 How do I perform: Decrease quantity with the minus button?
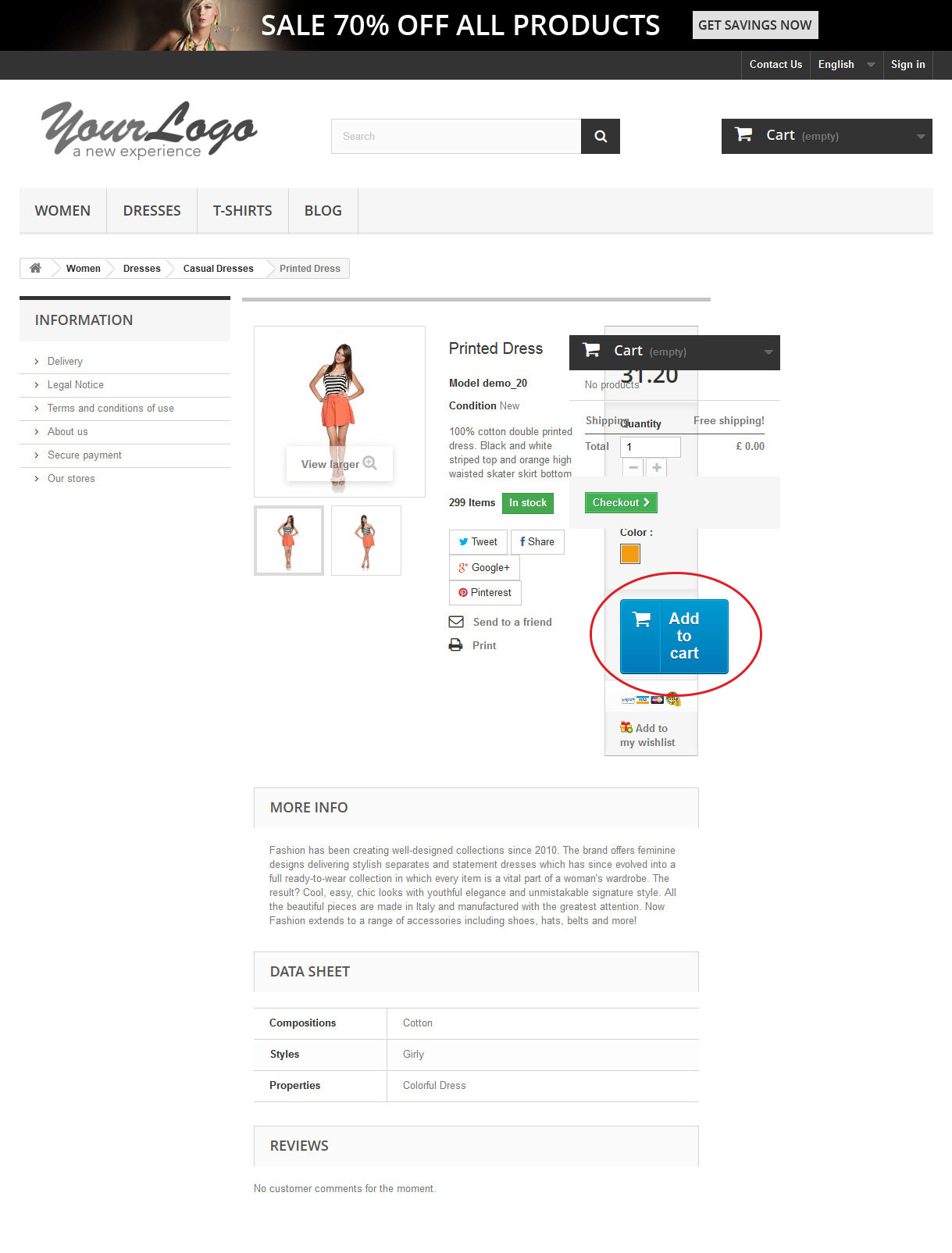click(x=633, y=467)
